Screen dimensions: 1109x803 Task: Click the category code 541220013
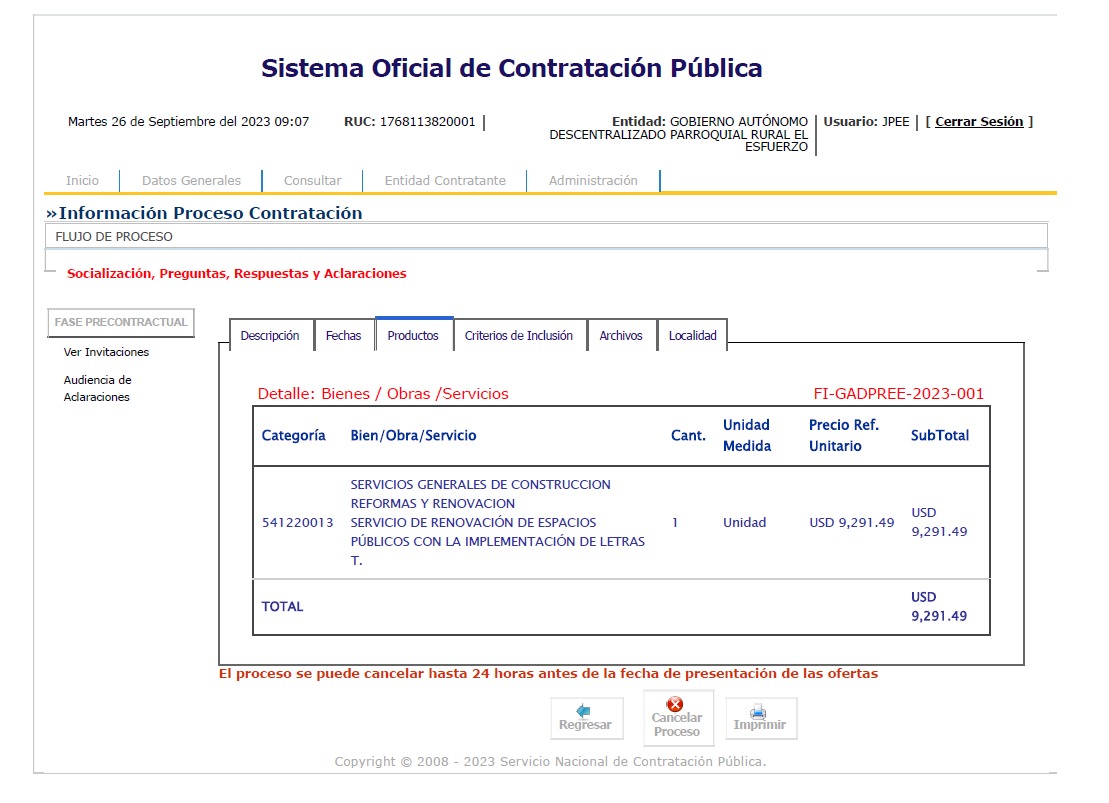297,523
